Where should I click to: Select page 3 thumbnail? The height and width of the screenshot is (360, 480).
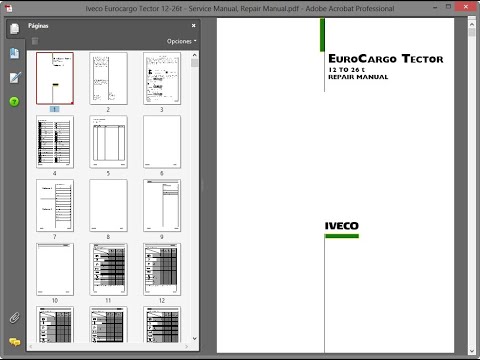(162, 78)
